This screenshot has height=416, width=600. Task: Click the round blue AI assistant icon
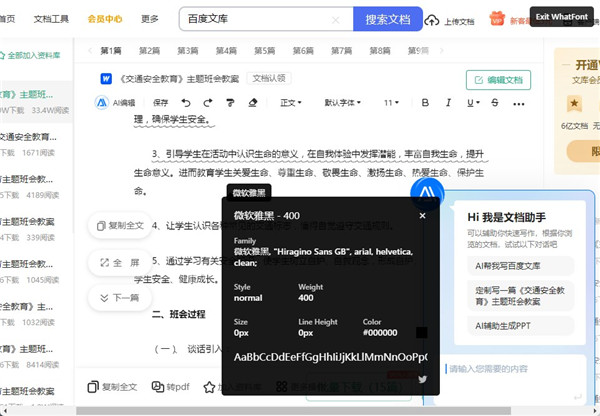point(427,194)
